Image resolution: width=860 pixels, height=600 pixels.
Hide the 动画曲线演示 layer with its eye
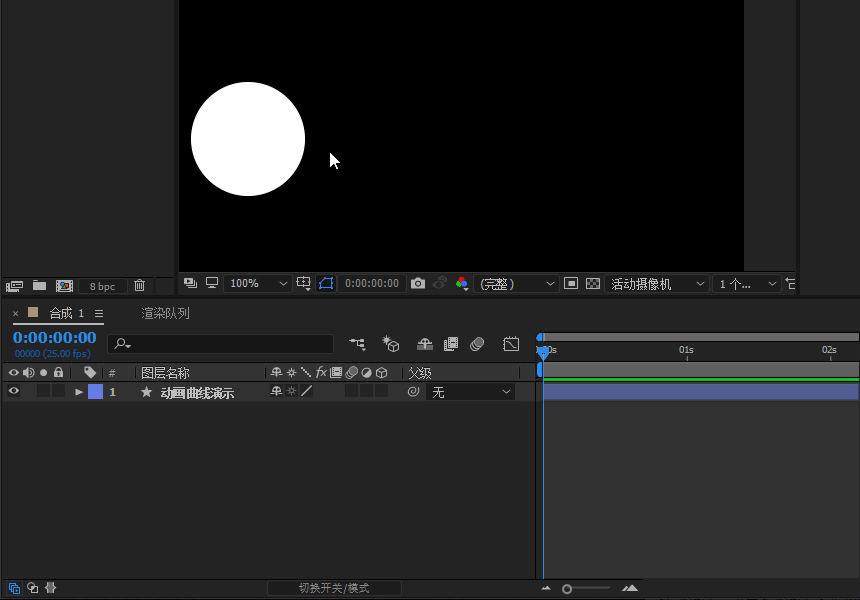coord(13,391)
